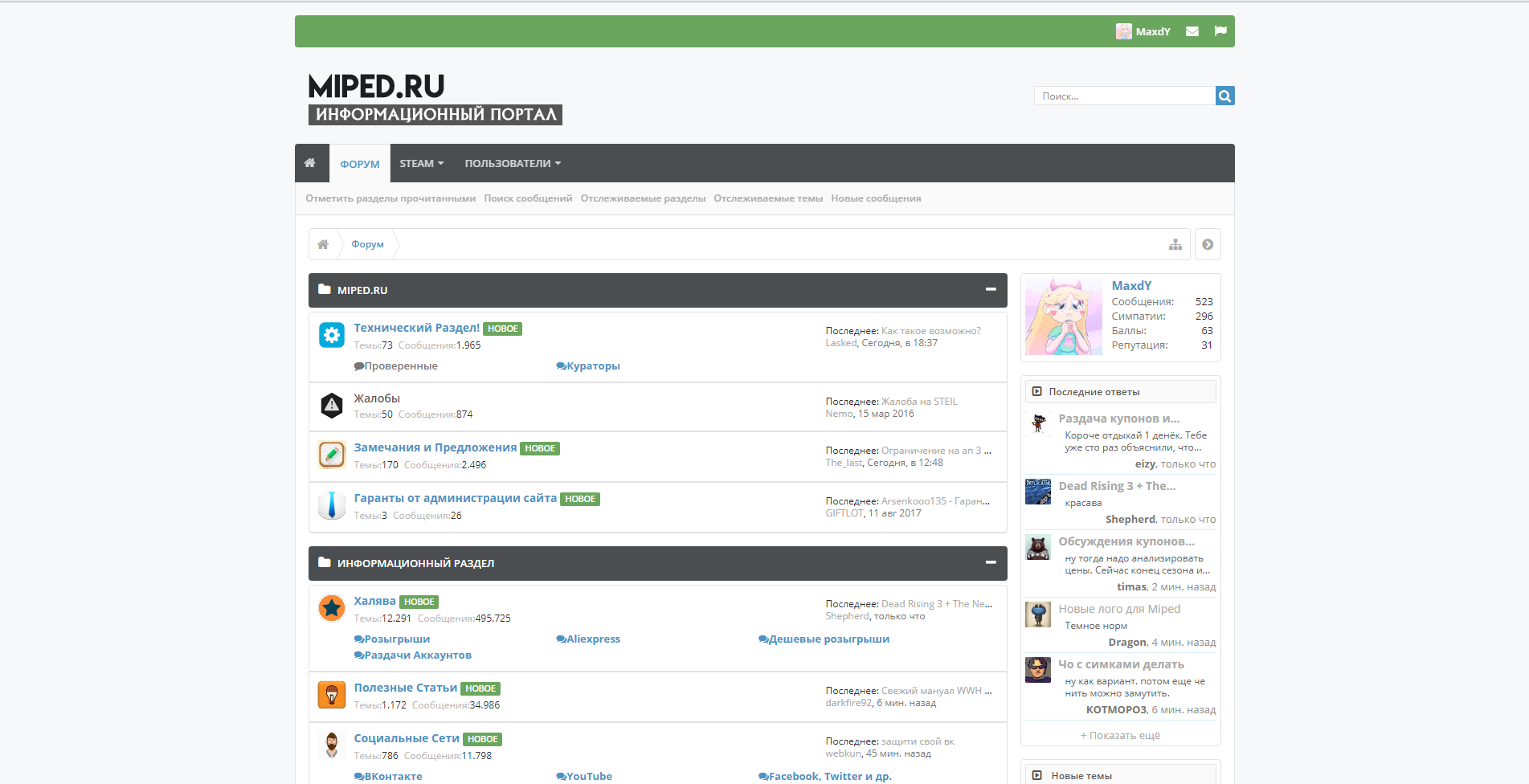Screen dimensions: 1529x784
Task: Open the inbox envelope icon
Action: [x=1192, y=31]
